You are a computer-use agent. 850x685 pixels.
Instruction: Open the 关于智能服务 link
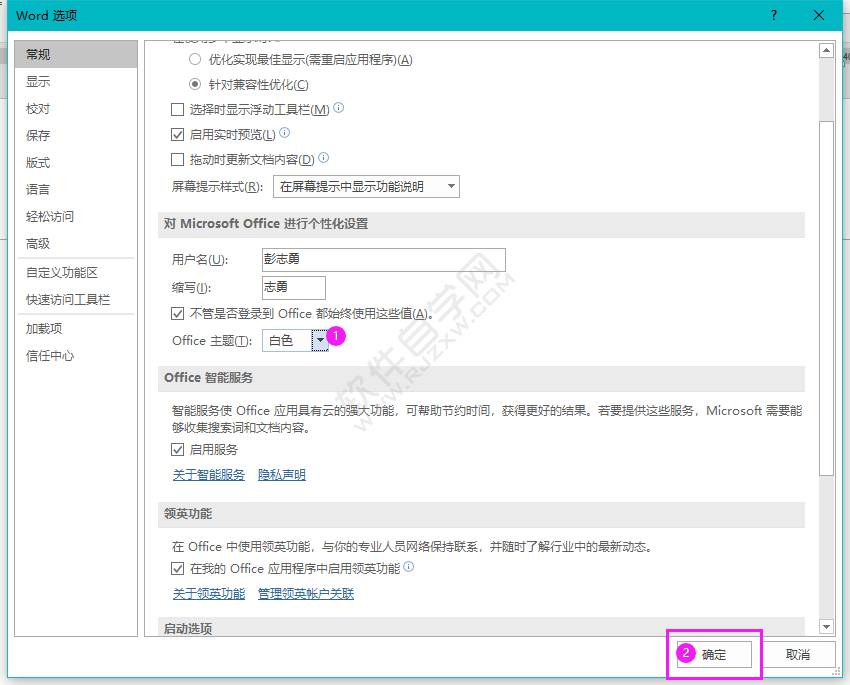[x=208, y=474]
